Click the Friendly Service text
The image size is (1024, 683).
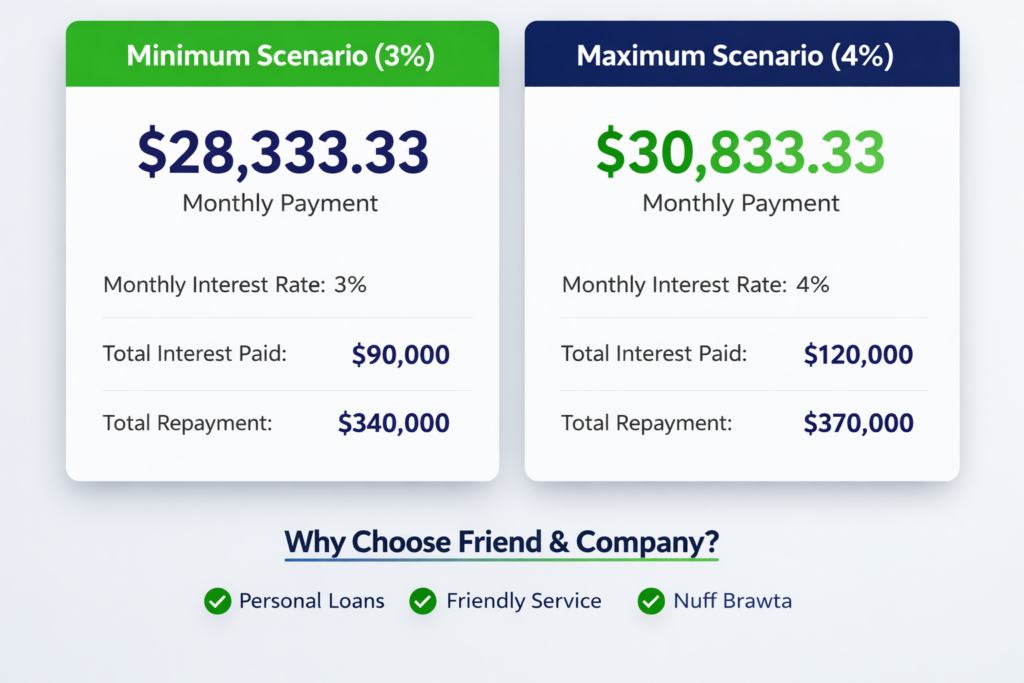click(523, 601)
